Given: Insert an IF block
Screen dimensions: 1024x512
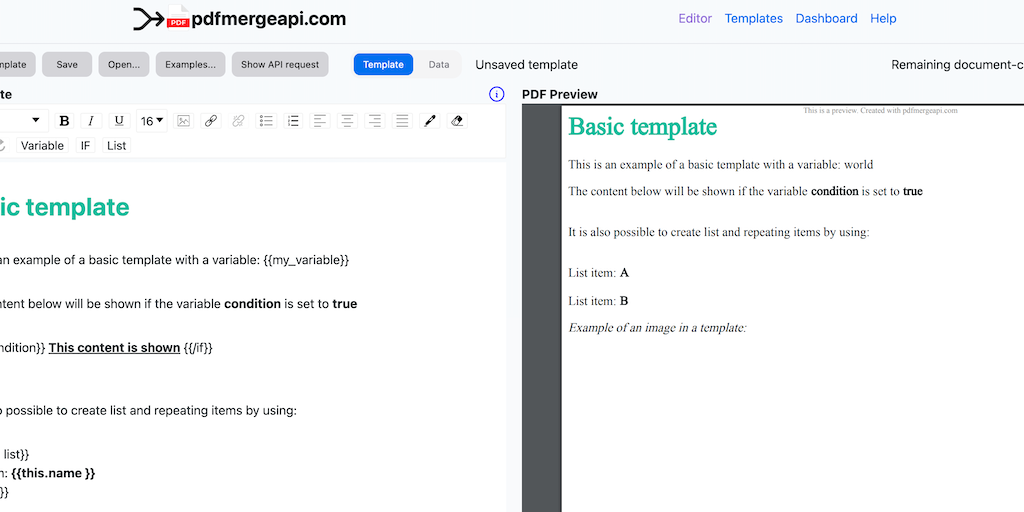Looking at the screenshot, I should [x=86, y=146].
